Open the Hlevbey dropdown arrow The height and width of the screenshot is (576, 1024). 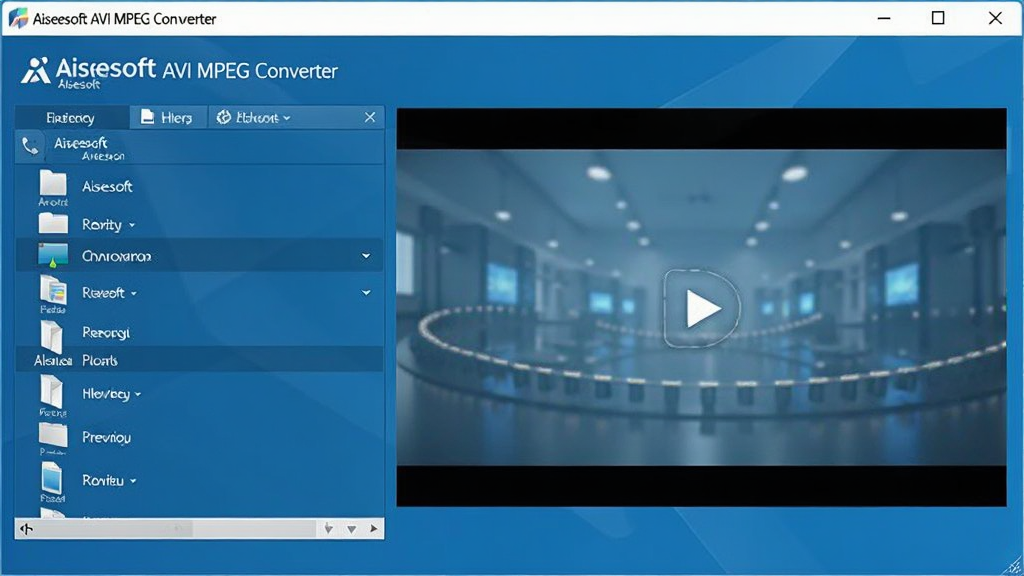[x=138, y=394]
